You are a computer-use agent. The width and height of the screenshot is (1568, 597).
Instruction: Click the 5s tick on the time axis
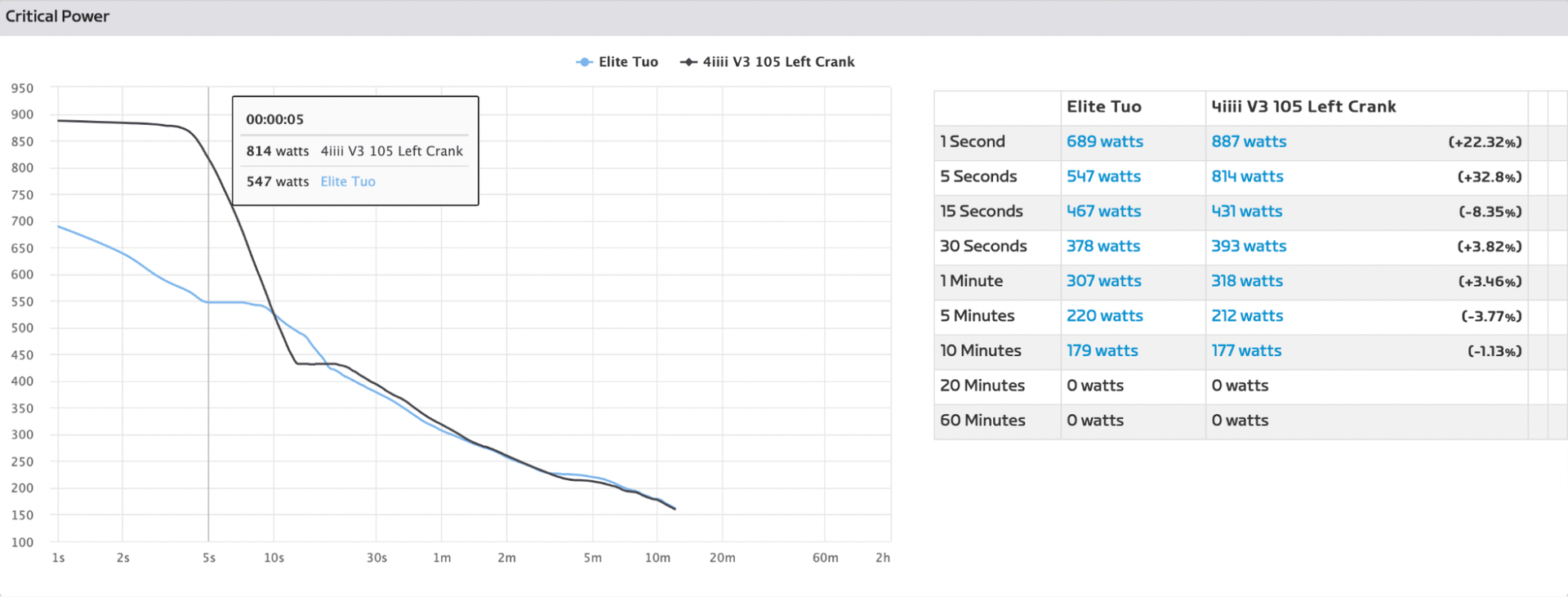tap(209, 558)
